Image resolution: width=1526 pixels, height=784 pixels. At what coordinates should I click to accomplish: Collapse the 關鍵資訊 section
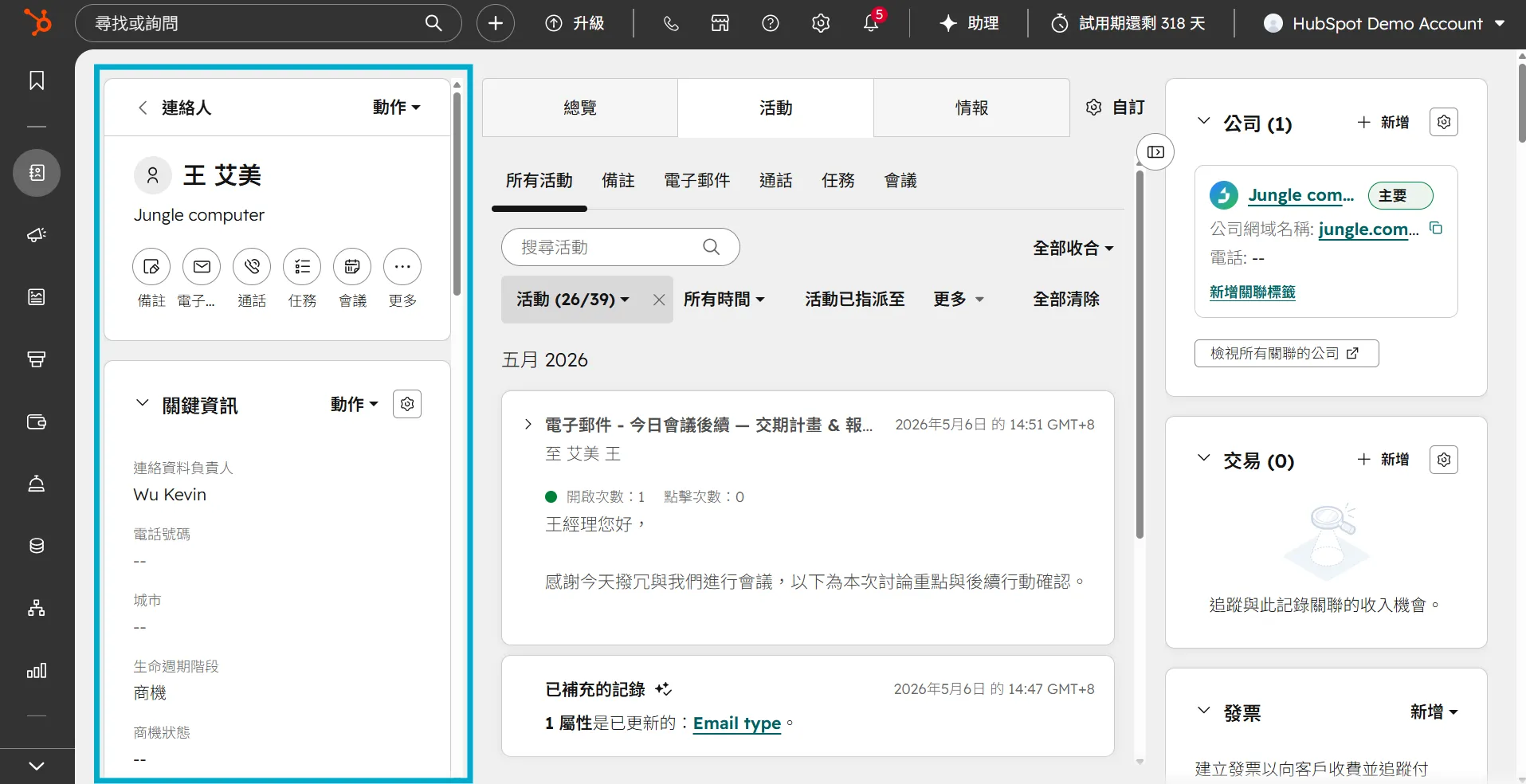tap(143, 403)
